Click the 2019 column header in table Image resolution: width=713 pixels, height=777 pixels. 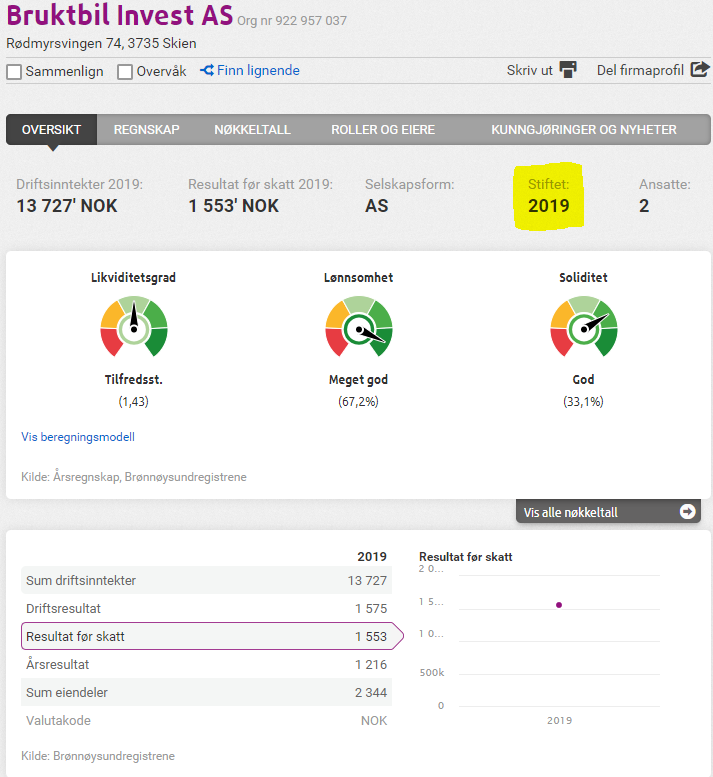pos(372,556)
